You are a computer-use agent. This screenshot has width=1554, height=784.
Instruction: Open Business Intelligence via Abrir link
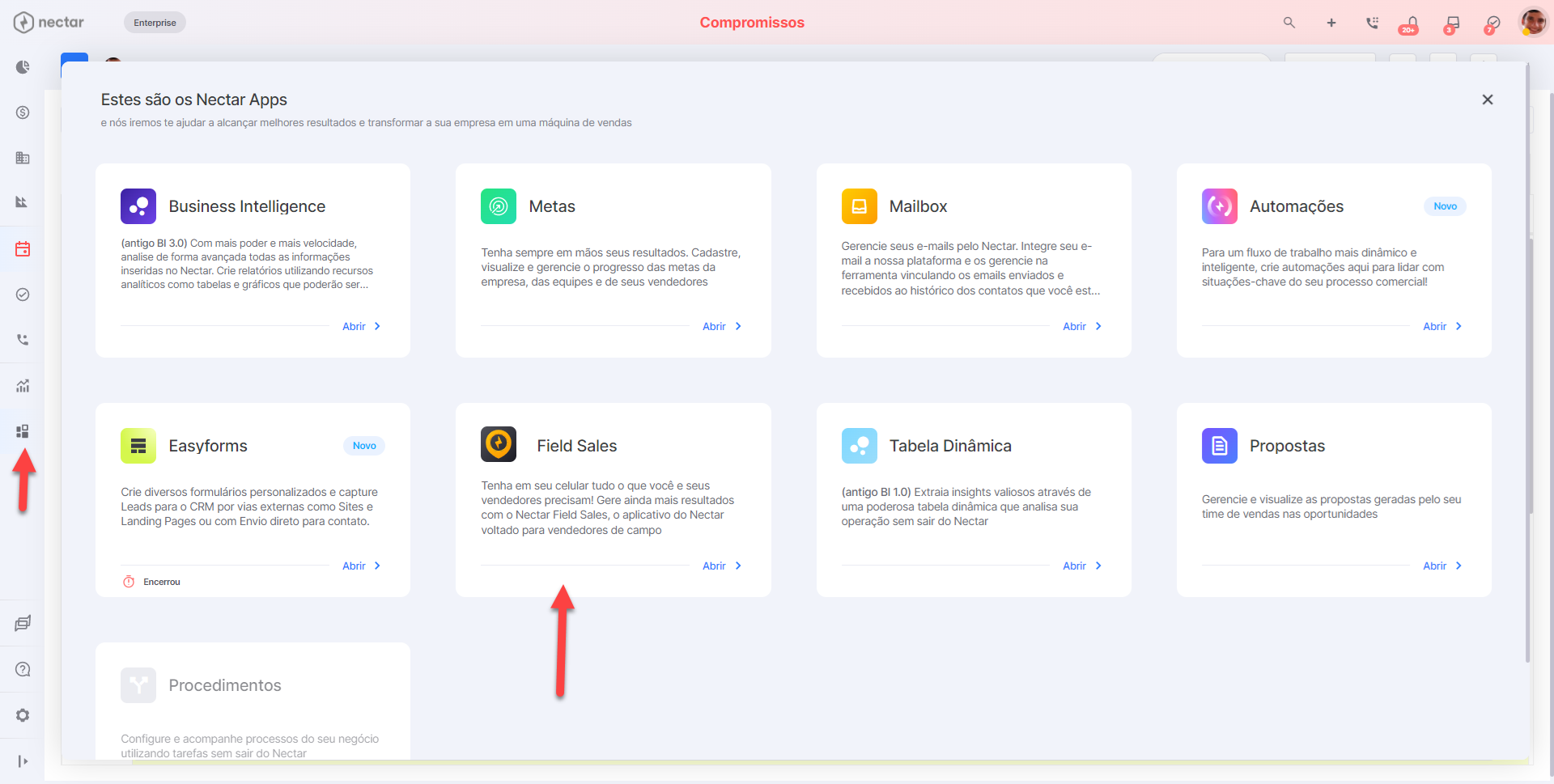[x=362, y=326]
